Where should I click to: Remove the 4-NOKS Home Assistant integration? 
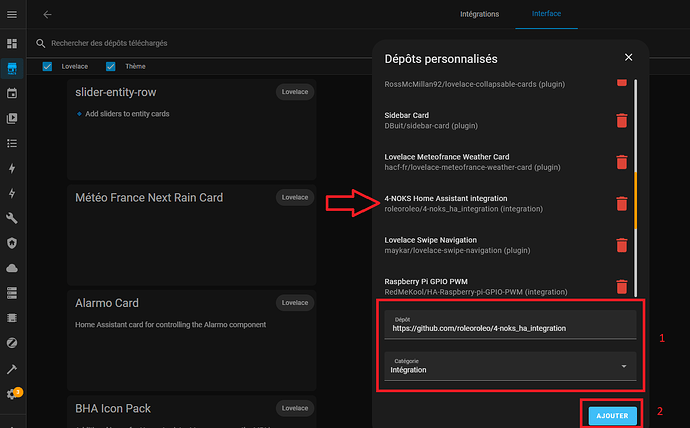(621, 204)
